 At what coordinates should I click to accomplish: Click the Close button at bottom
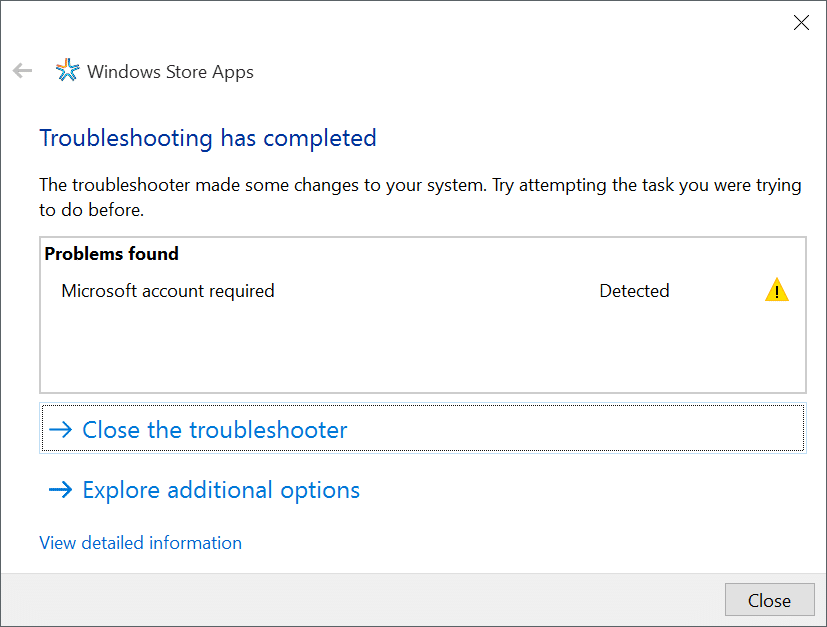[770, 600]
